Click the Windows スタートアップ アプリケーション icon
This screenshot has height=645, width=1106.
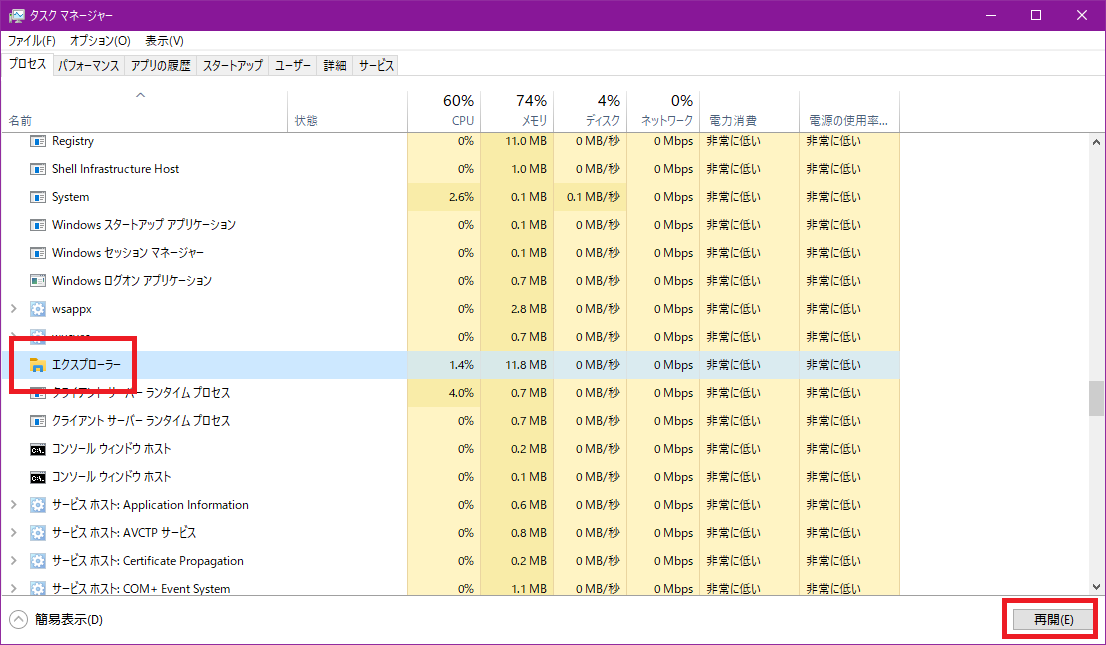(x=37, y=225)
